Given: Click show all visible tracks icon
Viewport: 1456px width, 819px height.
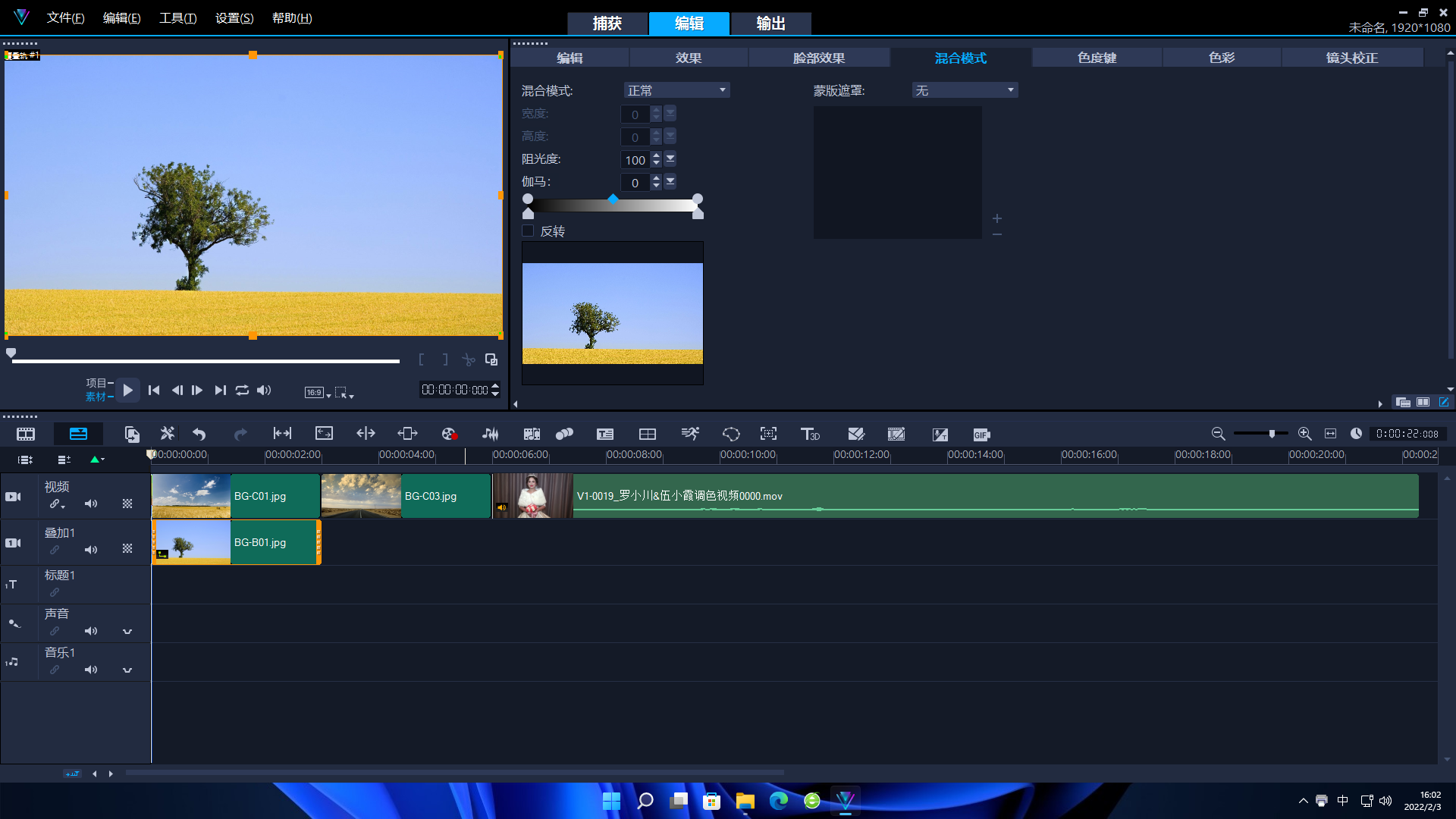Looking at the screenshot, I should pos(25,460).
